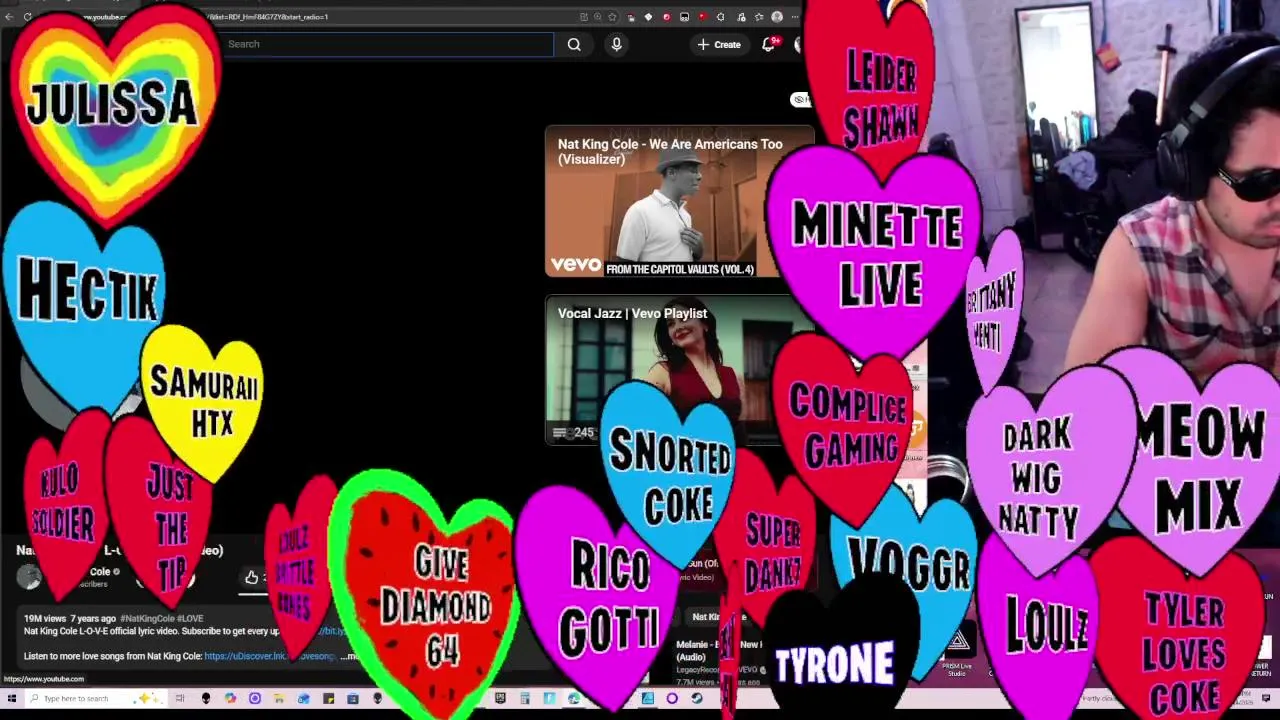
Task: Focus the YouTube Search input field
Action: tap(386, 44)
